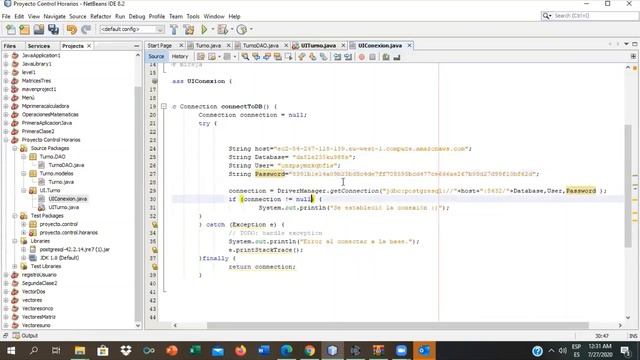Screen dimensions: 640x360
Task: Collapse the Libraries node
Action: click(x=15, y=241)
